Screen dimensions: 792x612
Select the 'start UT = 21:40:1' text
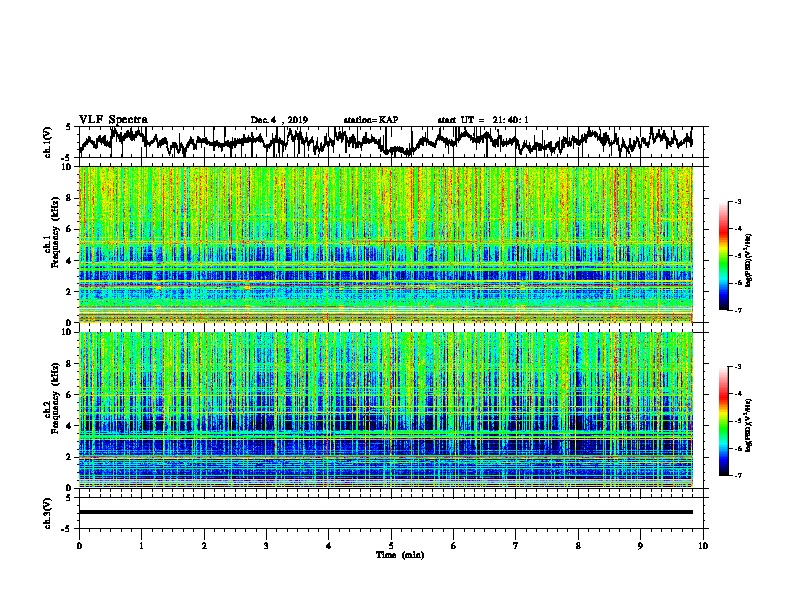coord(483,120)
